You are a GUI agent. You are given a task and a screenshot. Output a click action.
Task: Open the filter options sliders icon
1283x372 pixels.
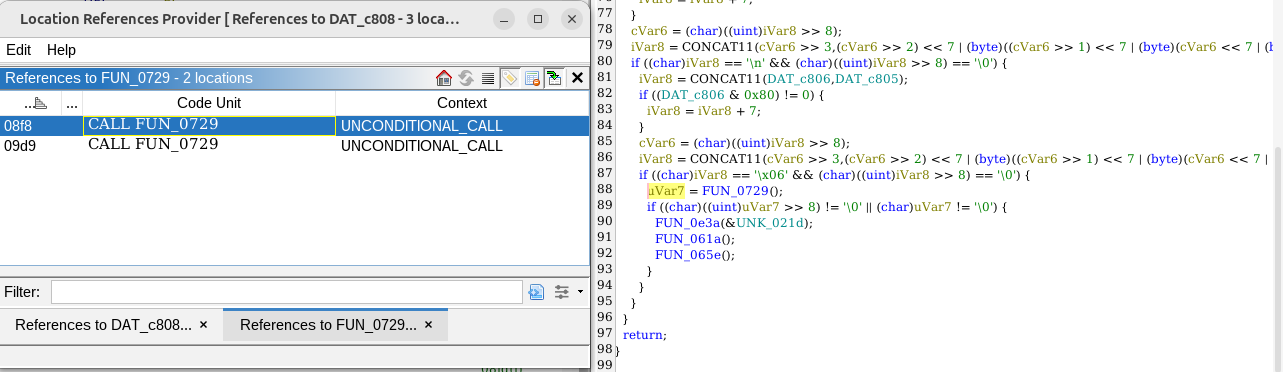[x=562, y=292]
